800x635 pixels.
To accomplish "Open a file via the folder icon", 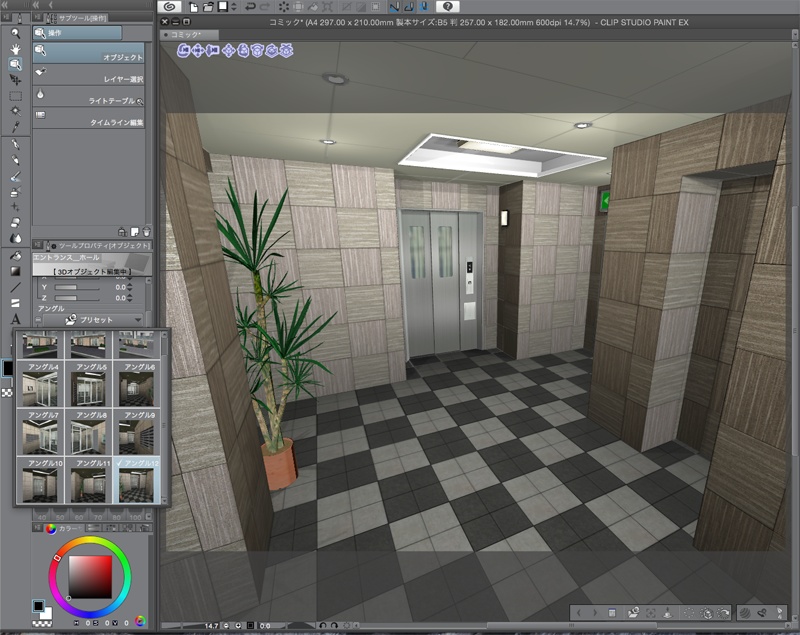I will tap(208, 7).
